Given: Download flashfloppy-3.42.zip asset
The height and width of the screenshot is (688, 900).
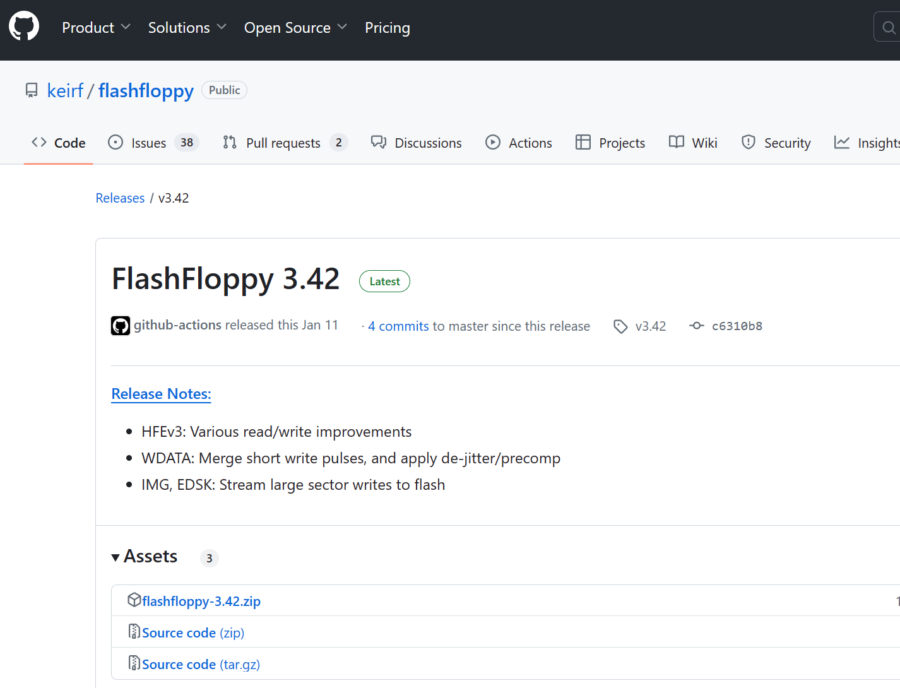Looking at the screenshot, I should 201,601.
